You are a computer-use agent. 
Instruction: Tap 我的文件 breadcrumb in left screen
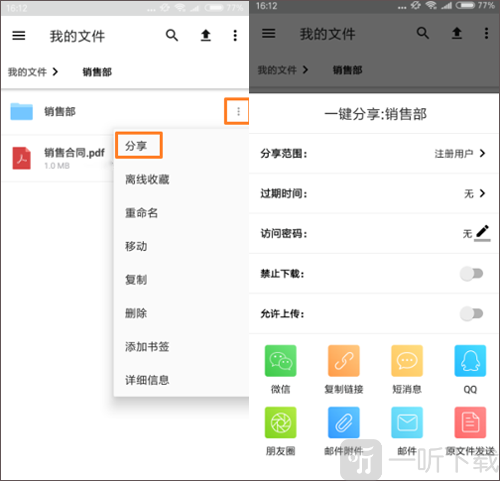point(27,72)
